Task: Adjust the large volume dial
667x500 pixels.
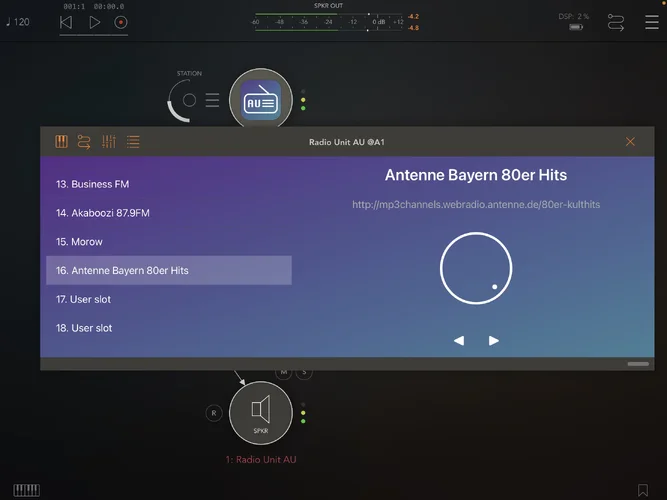Action: pos(476,268)
